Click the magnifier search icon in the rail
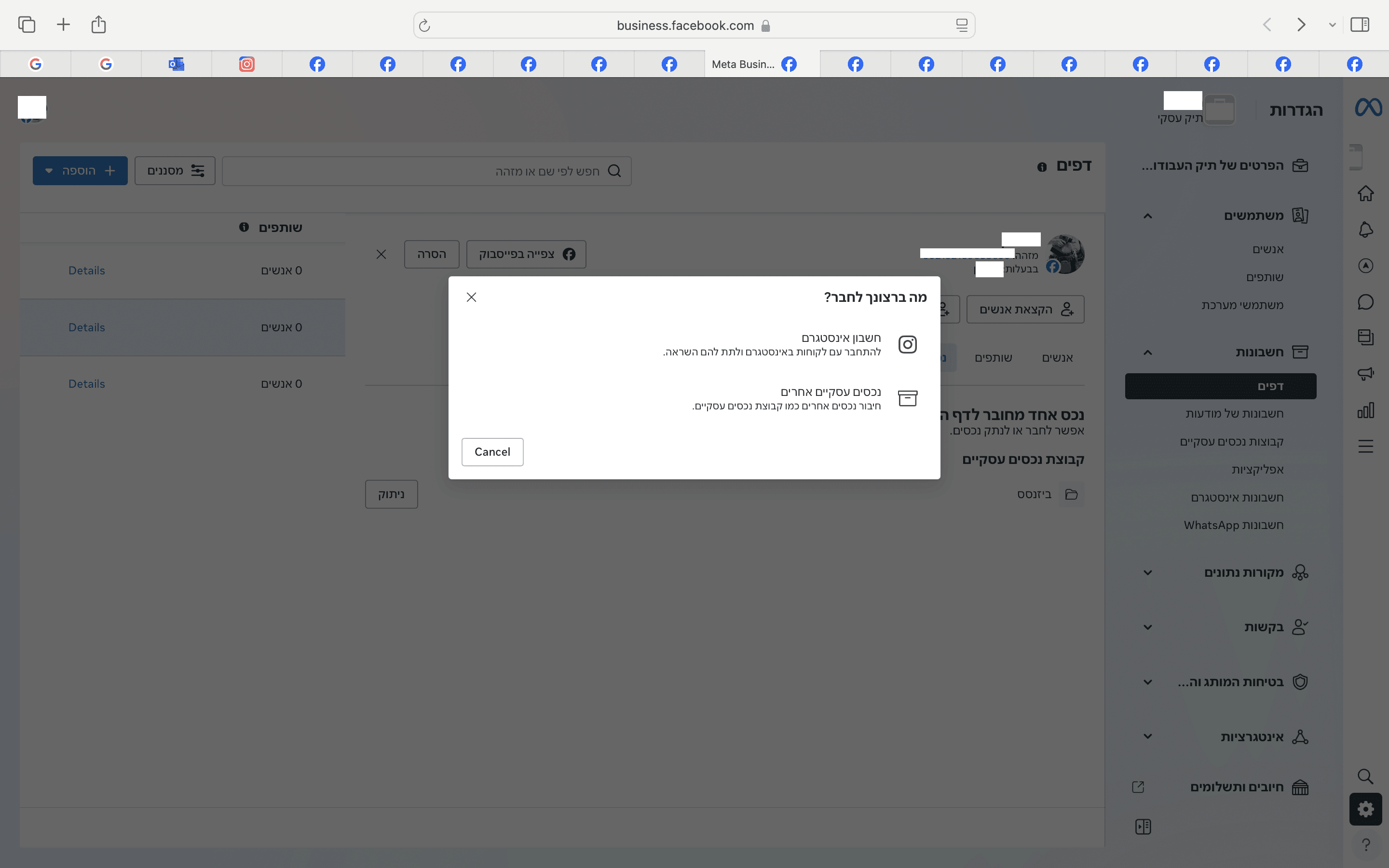The image size is (1389, 868). [1365, 776]
